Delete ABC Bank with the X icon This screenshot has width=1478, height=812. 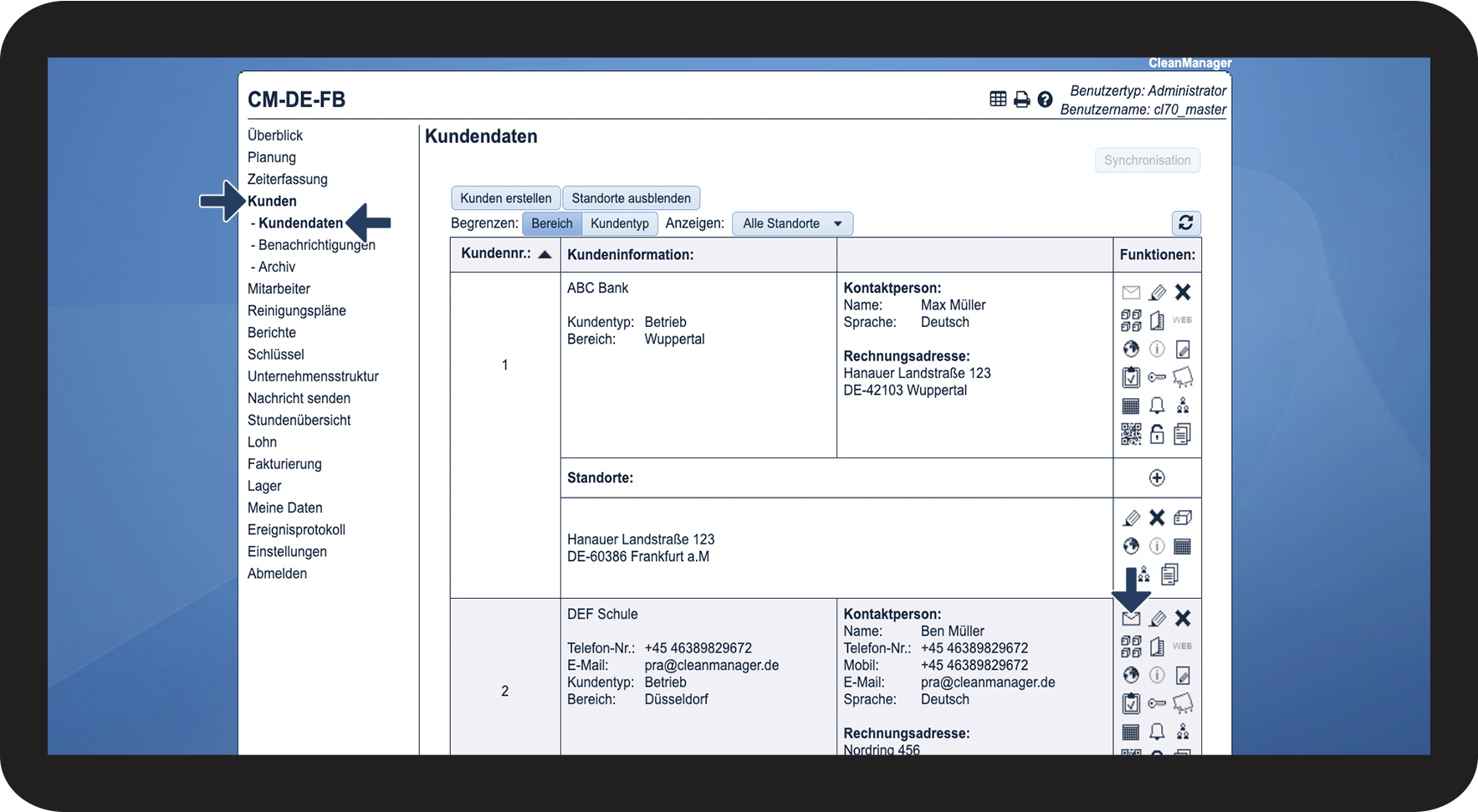[x=1183, y=292]
